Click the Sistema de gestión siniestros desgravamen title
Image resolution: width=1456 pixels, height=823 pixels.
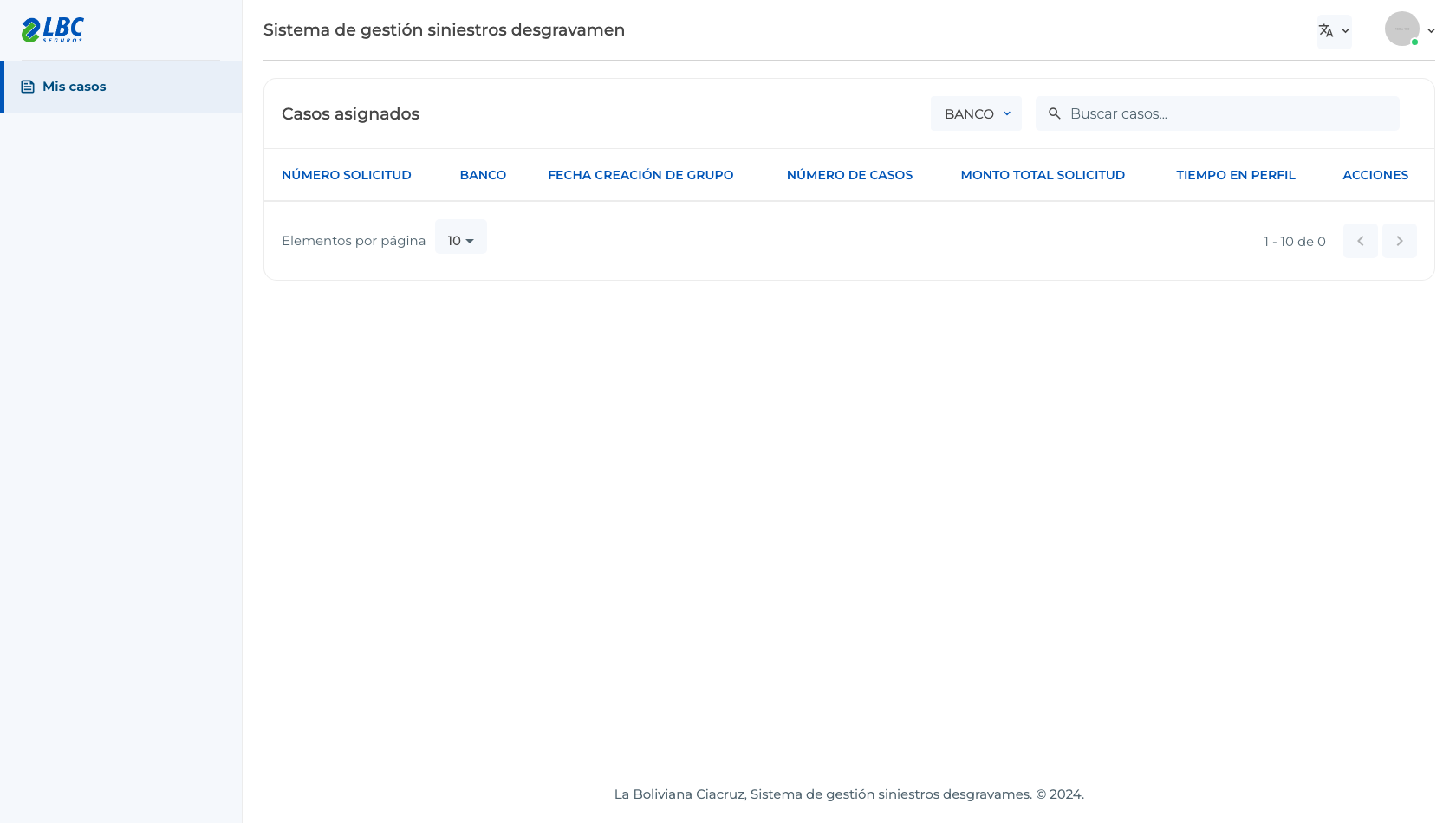pos(444,30)
